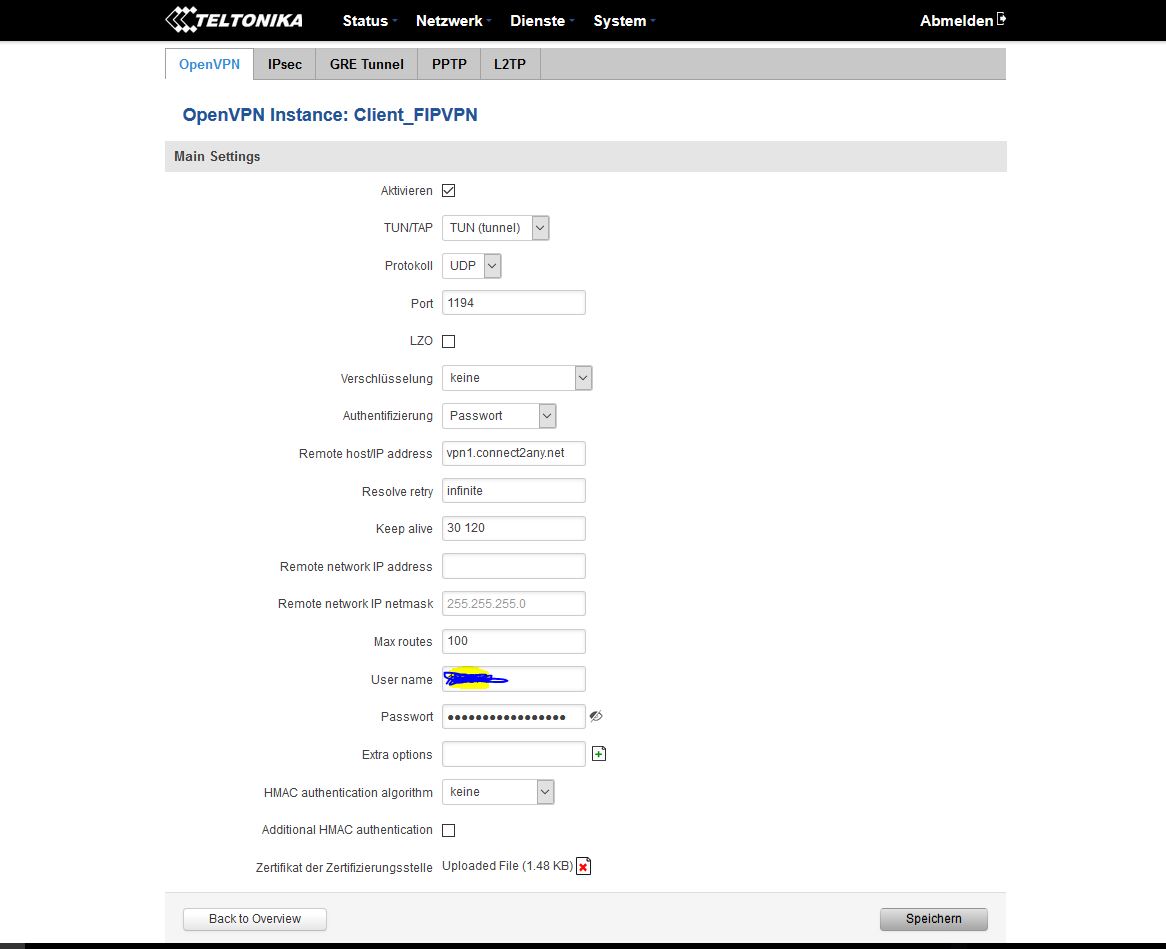Open HMAC authentication algorithm dropdown
Screen dimensions: 1166x949
pos(498,792)
